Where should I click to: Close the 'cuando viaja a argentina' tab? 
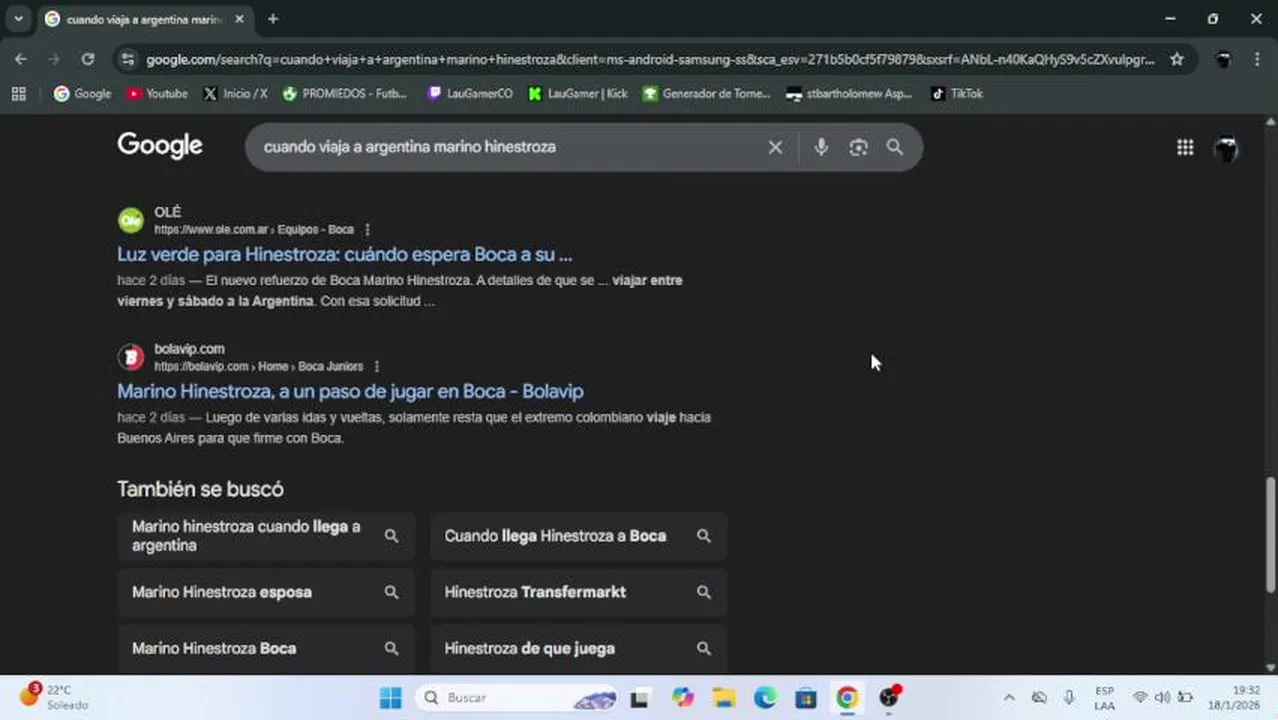(x=239, y=19)
